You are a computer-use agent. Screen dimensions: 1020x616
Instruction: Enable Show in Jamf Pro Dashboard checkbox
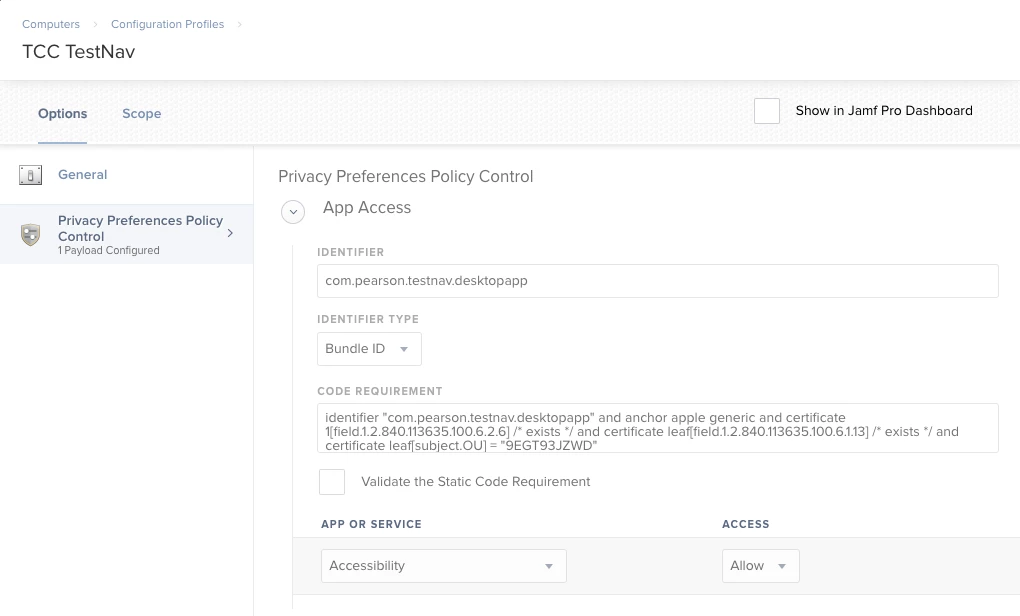[x=767, y=111]
